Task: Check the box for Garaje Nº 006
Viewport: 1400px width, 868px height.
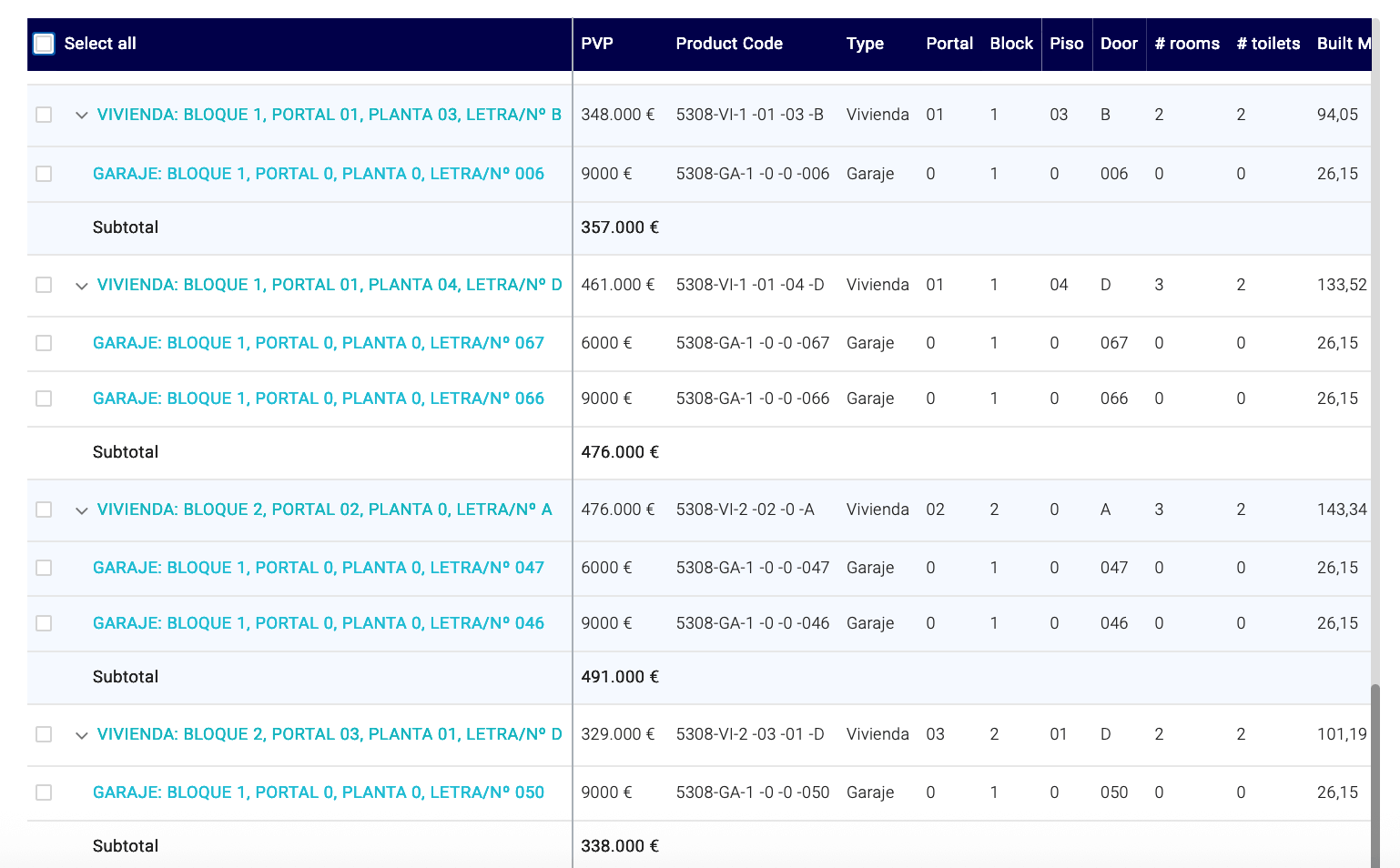Action: 44,174
